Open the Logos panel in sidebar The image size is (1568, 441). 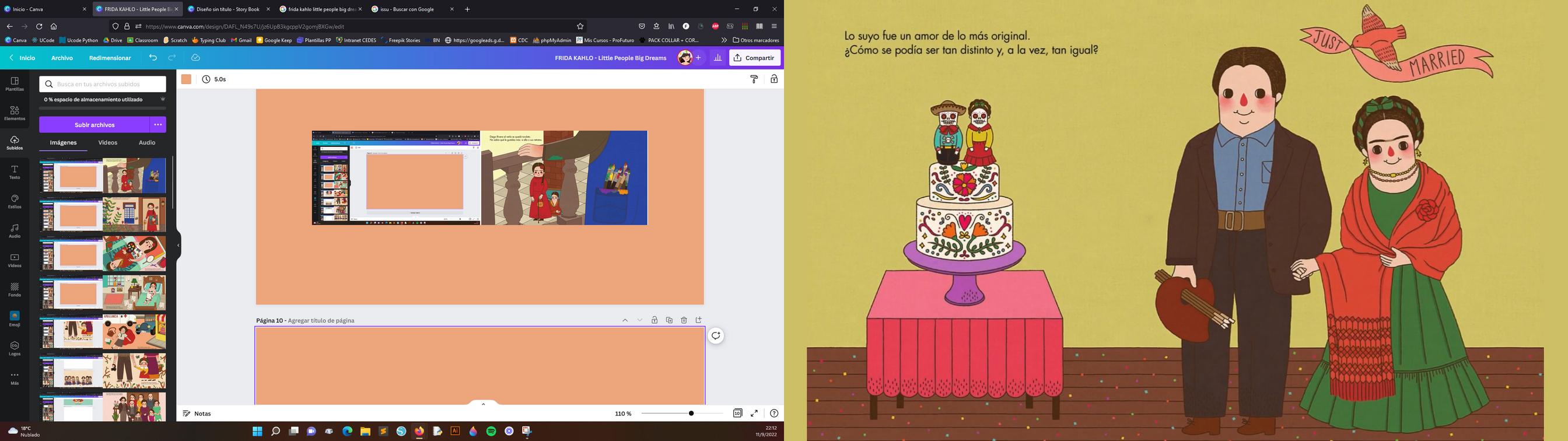pyautogui.click(x=15, y=348)
